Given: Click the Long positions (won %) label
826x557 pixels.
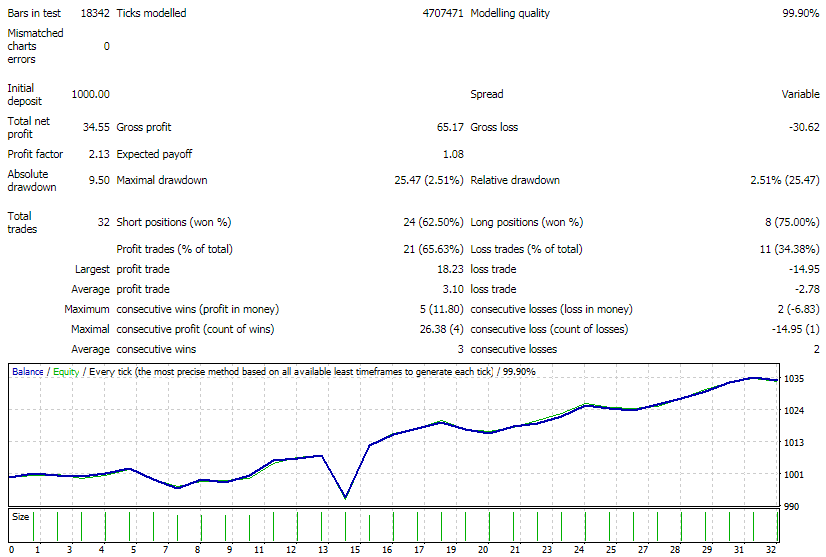Looking at the screenshot, I should coord(527,222).
